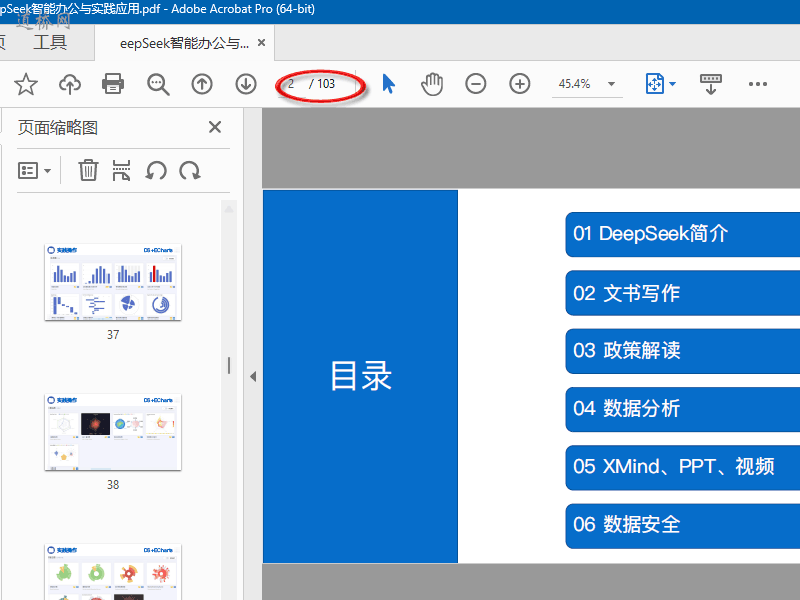Click the extract pages scissors icon
The height and width of the screenshot is (600, 800).
click(x=121, y=170)
